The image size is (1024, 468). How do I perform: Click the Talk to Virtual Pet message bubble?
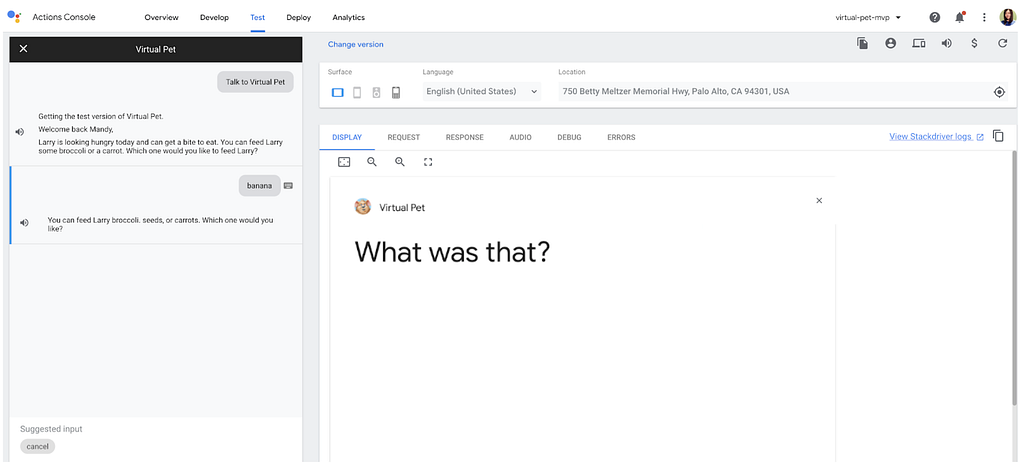pos(255,82)
